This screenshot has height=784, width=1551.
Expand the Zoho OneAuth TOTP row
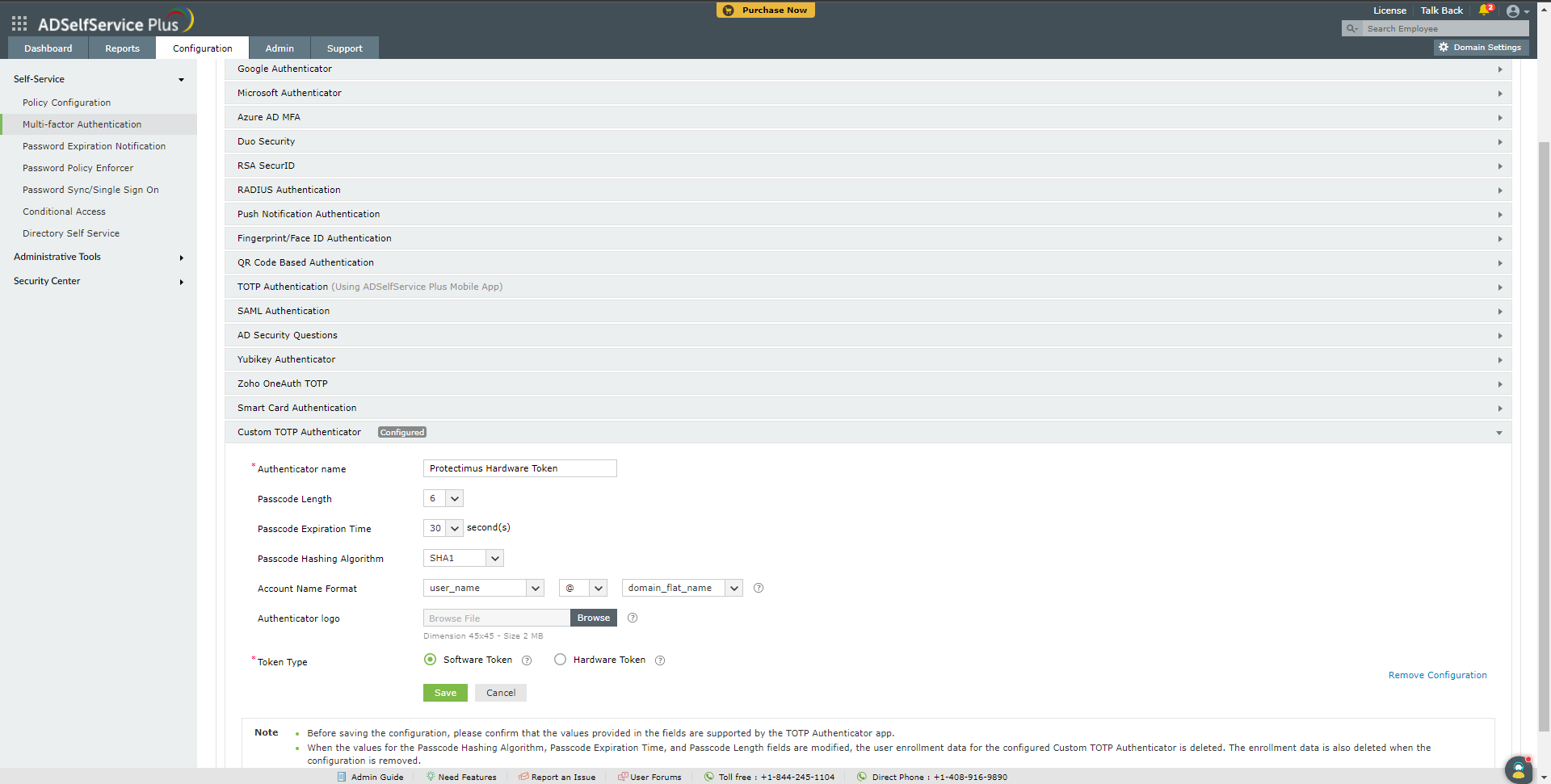(x=868, y=384)
